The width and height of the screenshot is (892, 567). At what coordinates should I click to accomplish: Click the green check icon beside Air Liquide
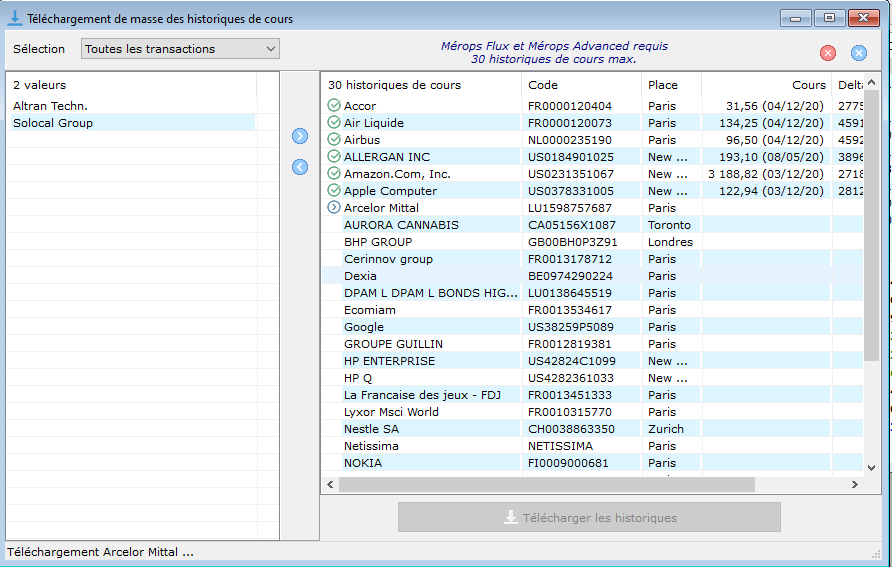click(x=334, y=122)
